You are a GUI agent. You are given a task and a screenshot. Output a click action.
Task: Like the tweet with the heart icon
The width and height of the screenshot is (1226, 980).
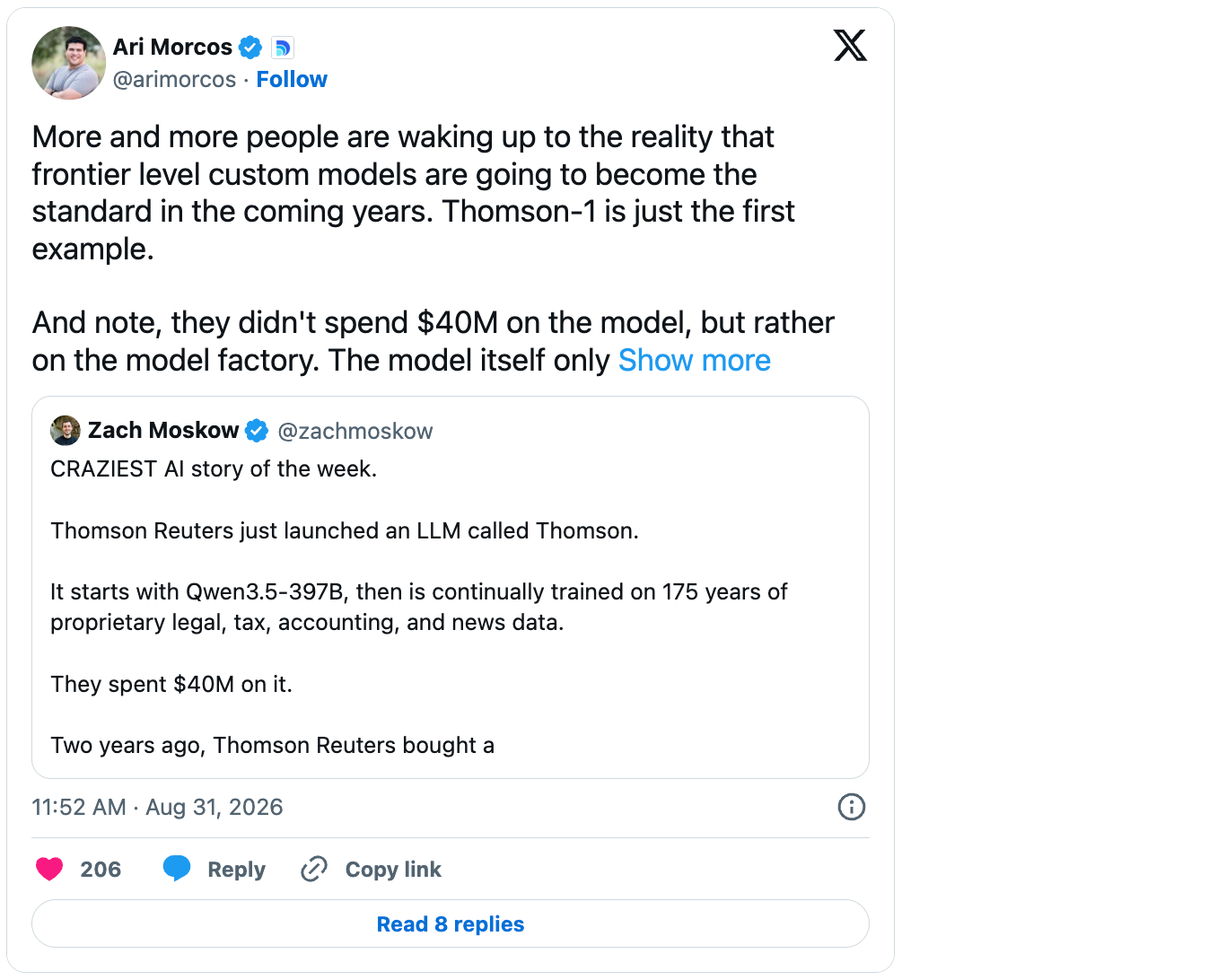(49, 869)
